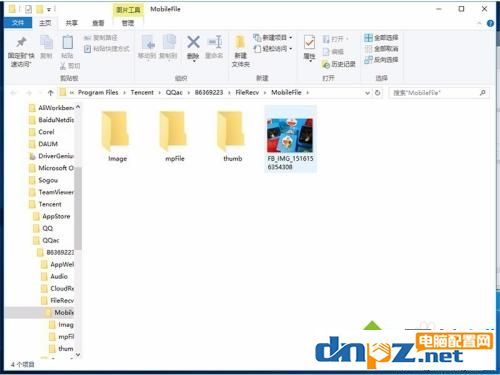Expand the address bar history dropdown
This screenshot has width=500, height=375.
tap(367, 93)
